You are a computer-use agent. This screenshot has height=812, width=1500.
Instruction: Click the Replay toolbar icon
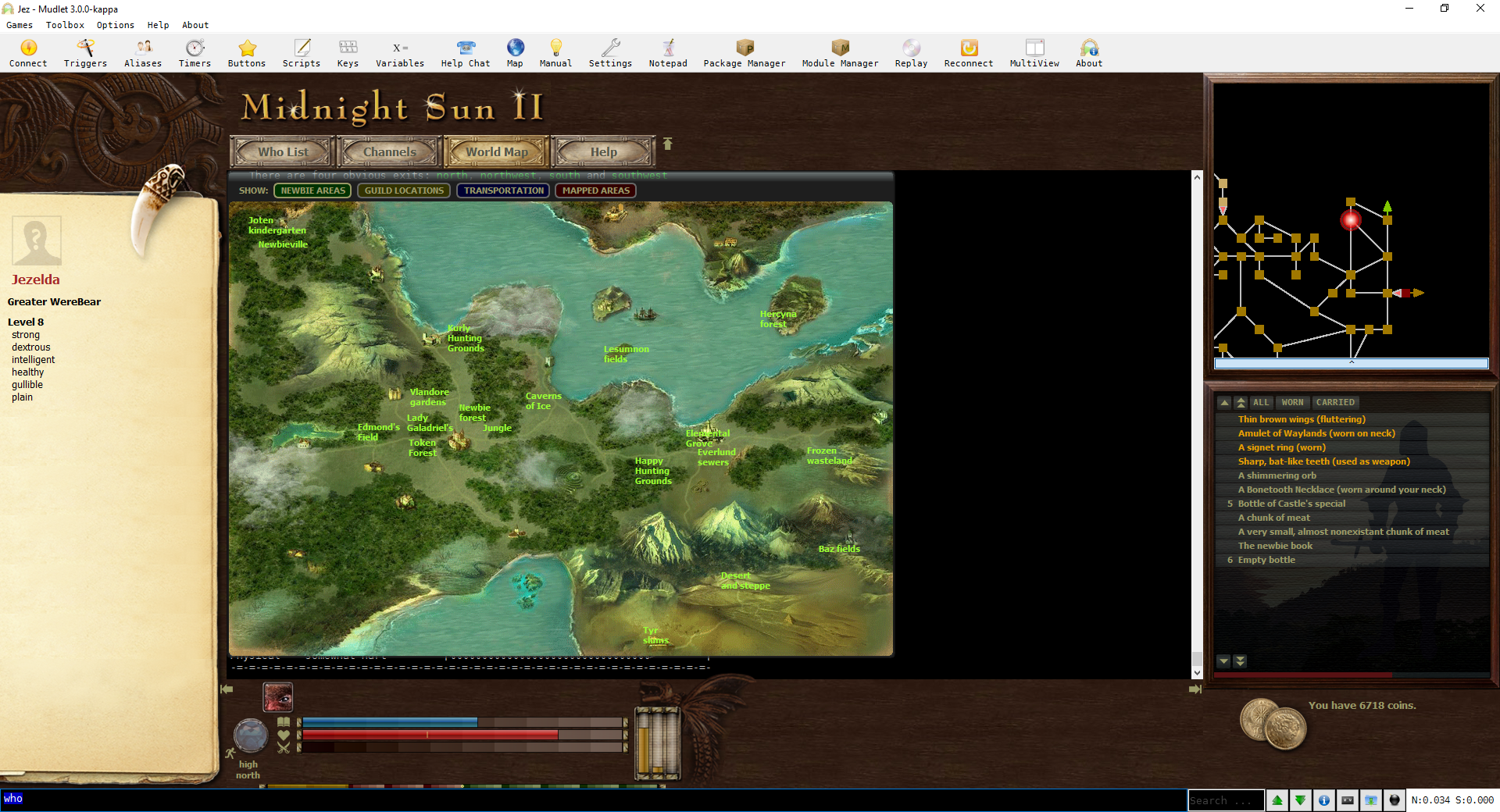pyautogui.click(x=911, y=53)
